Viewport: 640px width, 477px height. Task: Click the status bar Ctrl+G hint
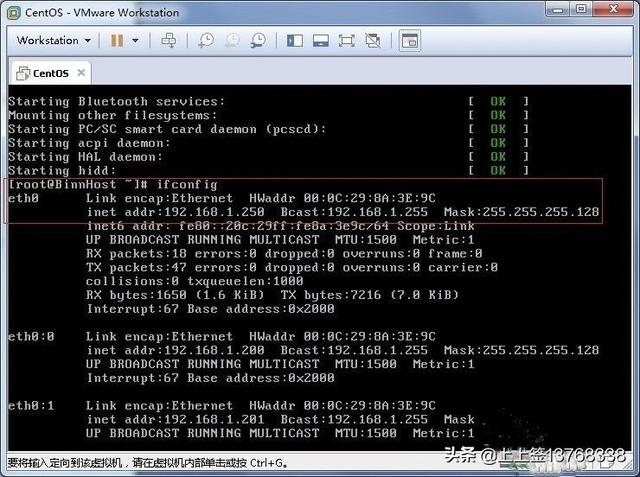pyautogui.click(x=148, y=463)
